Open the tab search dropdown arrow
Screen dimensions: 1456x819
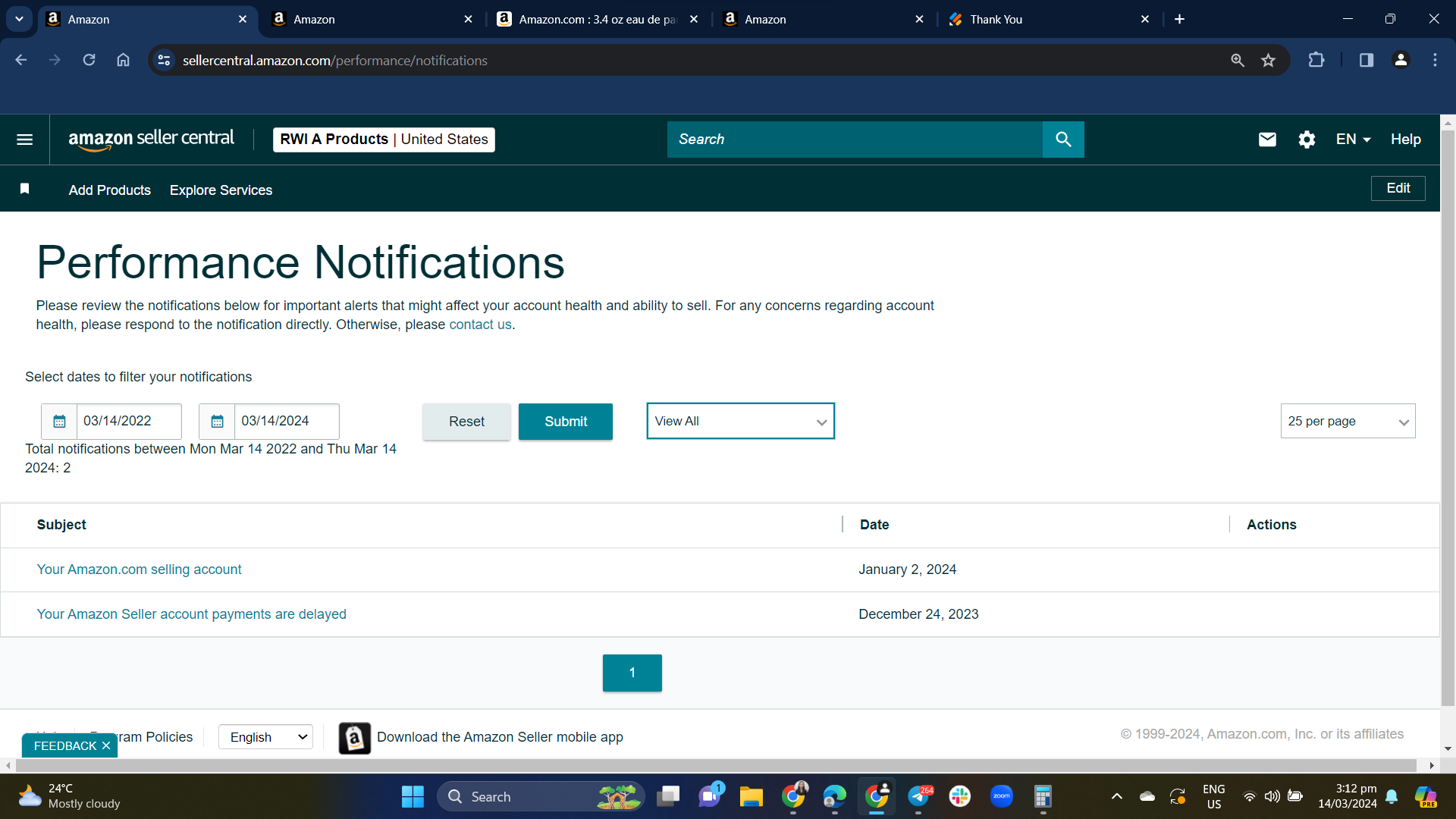19,19
